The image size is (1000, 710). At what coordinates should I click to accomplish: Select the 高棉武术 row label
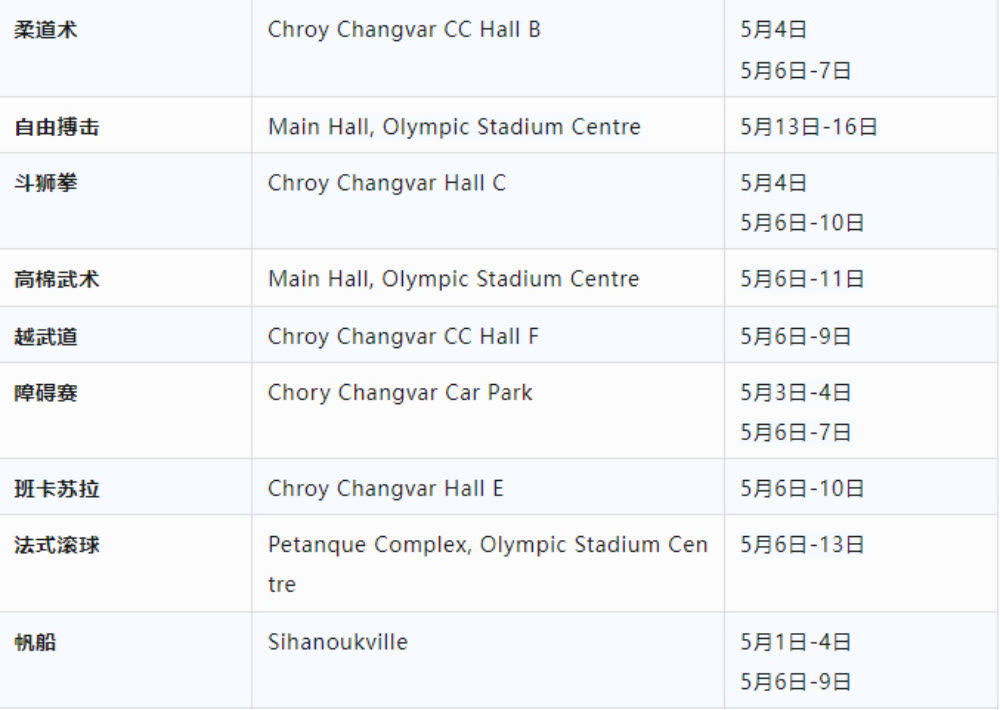pyautogui.click(x=56, y=279)
